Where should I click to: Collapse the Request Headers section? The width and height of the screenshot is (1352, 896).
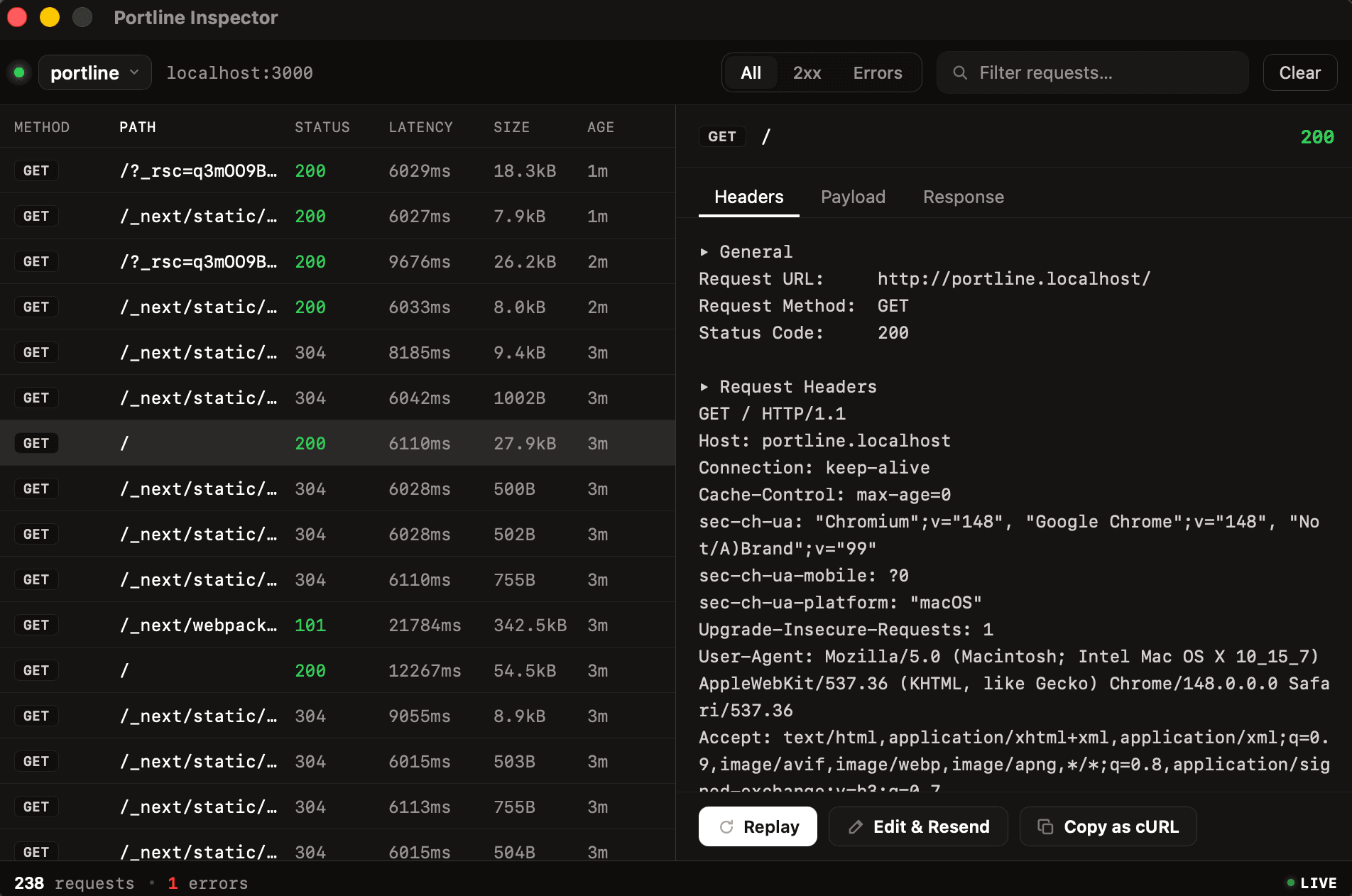(x=787, y=386)
